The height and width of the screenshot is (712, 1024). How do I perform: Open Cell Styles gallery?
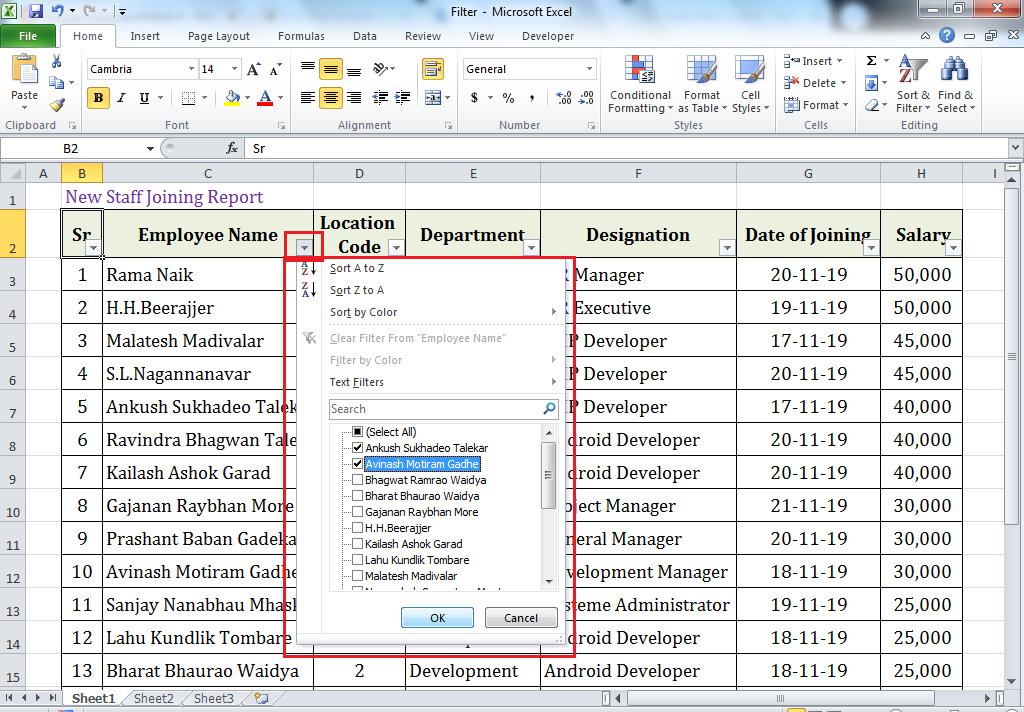click(750, 85)
